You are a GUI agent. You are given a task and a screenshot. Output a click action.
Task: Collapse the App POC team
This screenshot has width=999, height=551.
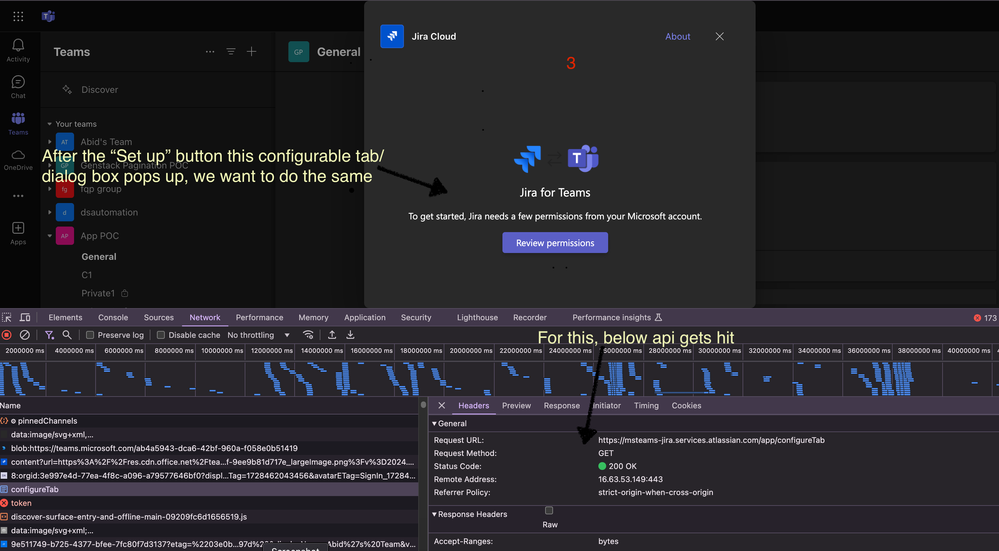pyautogui.click(x=50, y=236)
